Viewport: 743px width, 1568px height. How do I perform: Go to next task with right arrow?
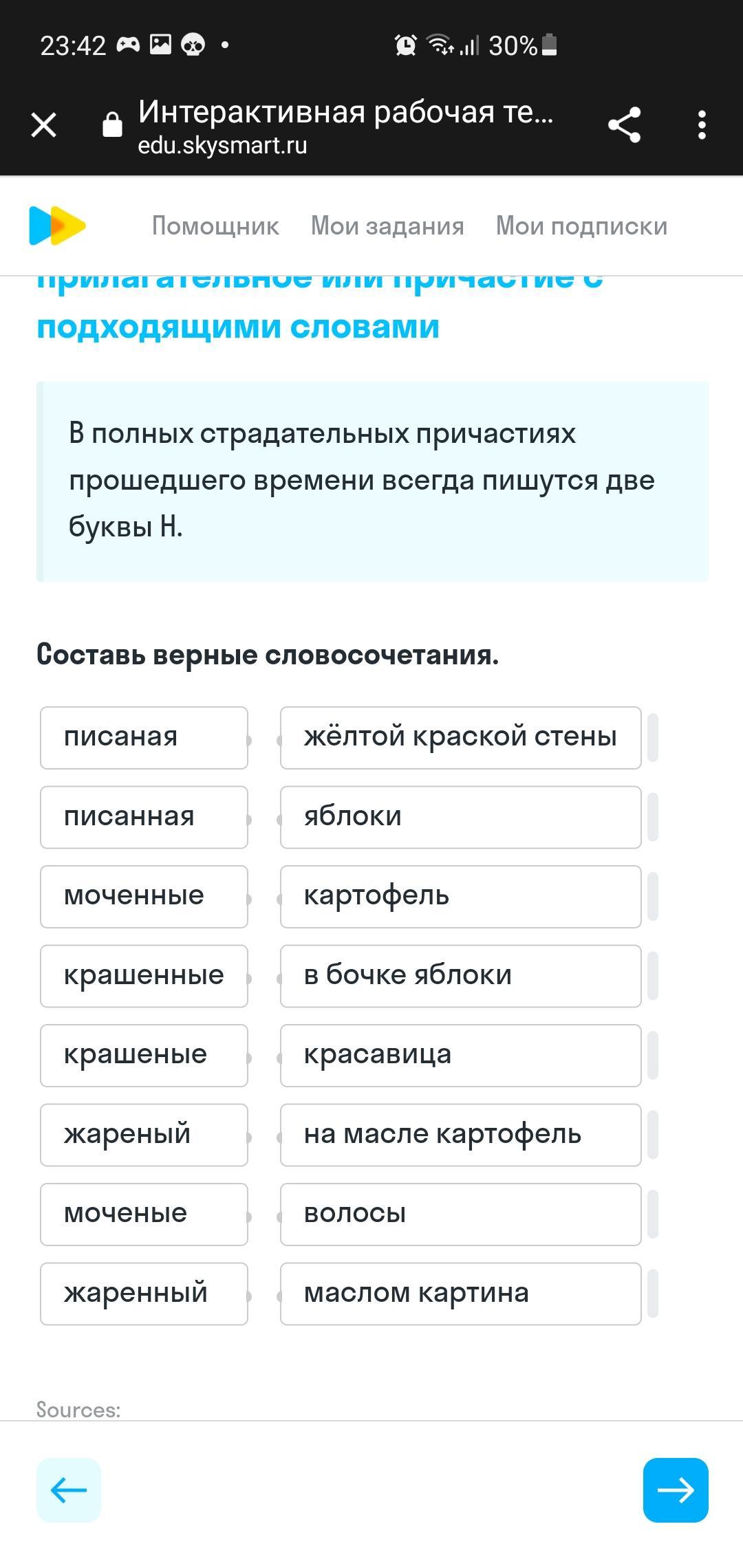[x=676, y=1490]
